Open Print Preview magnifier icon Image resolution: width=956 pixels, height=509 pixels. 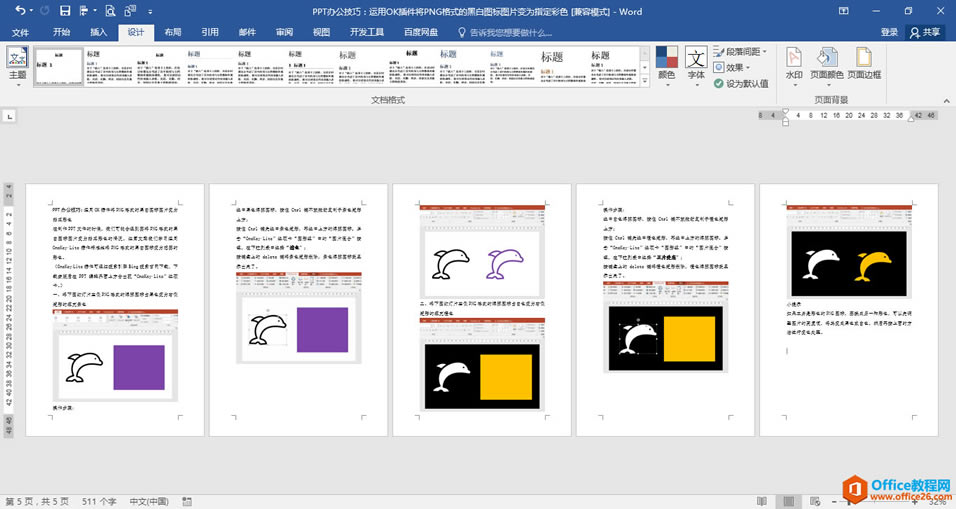tap(110, 10)
